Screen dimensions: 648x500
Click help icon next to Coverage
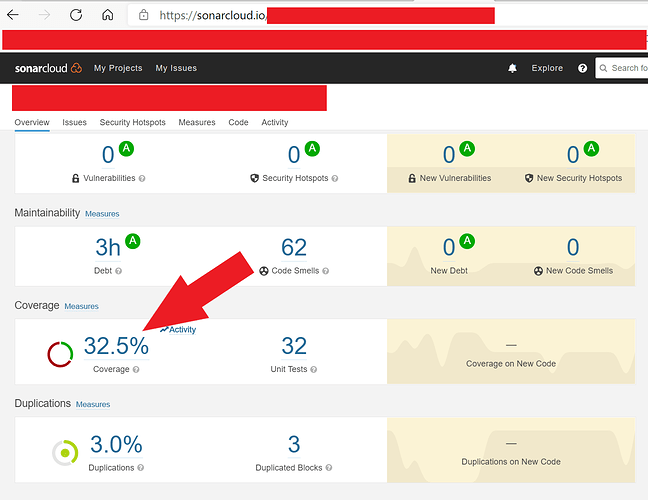point(136,369)
